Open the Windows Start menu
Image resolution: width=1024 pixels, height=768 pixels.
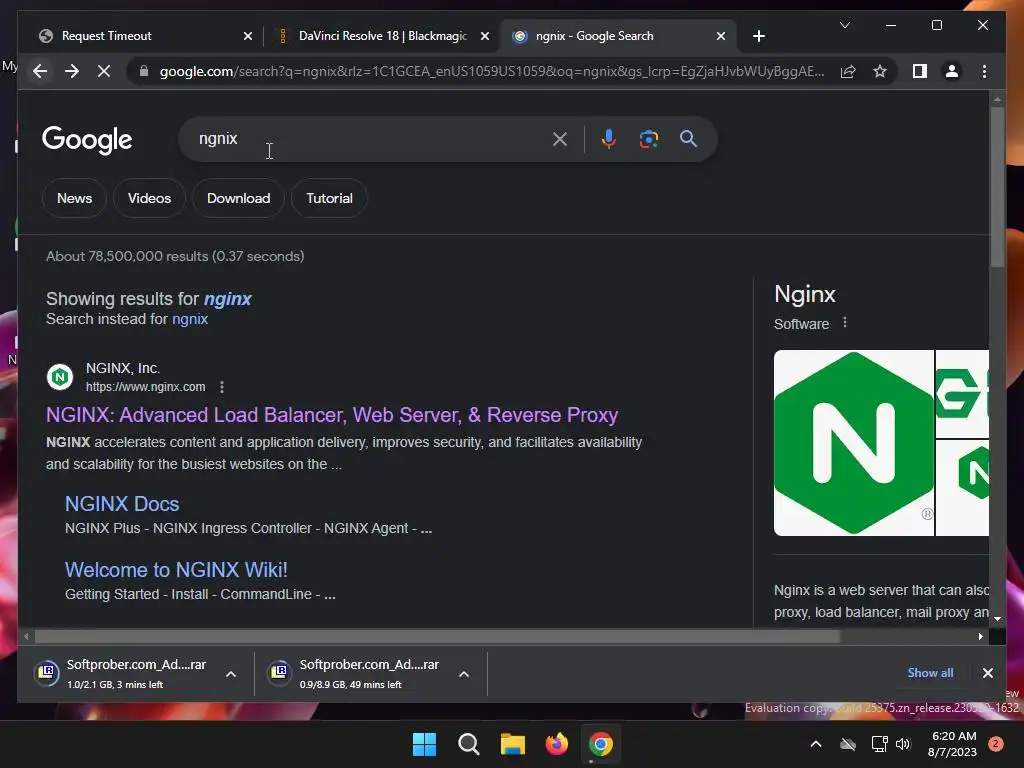424,744
